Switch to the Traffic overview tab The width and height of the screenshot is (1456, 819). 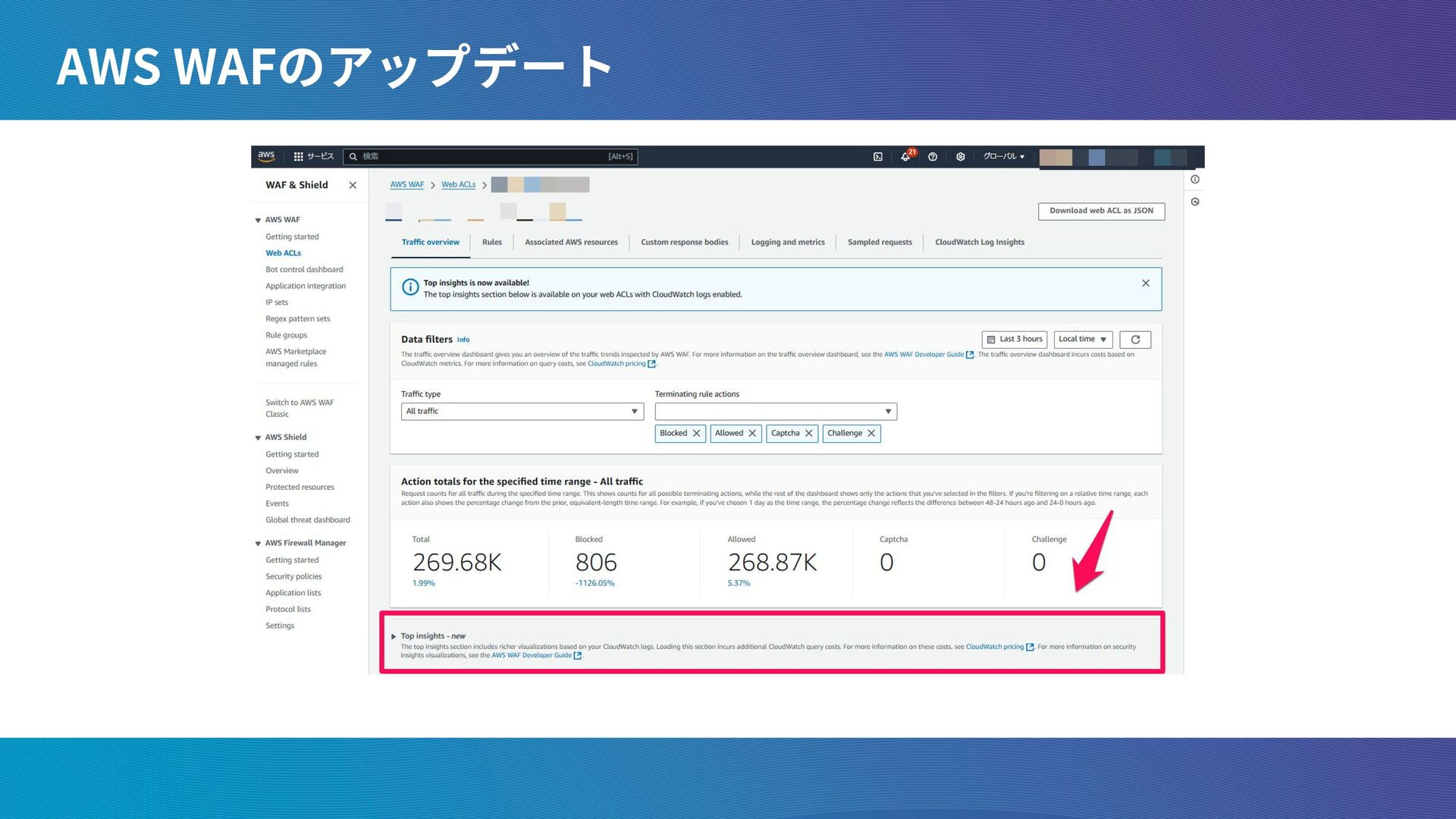430,243
